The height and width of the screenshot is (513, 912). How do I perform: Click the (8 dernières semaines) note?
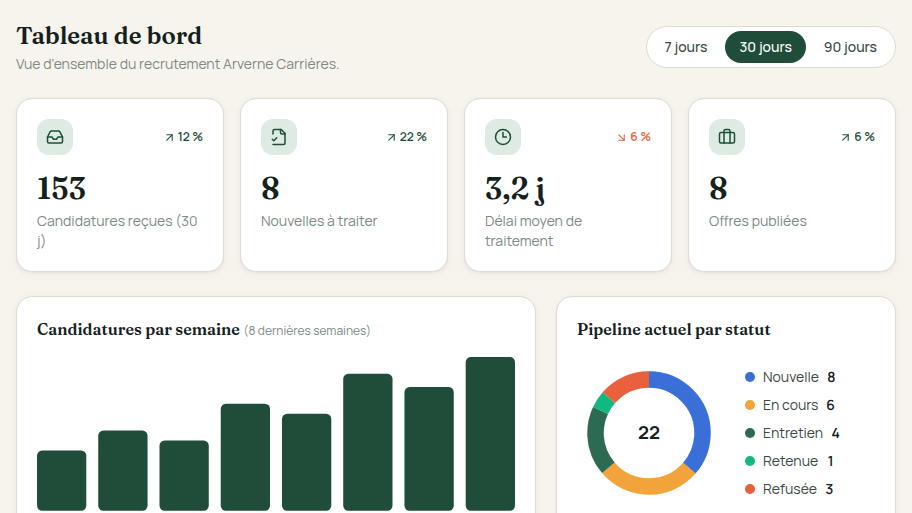point(307,331)
